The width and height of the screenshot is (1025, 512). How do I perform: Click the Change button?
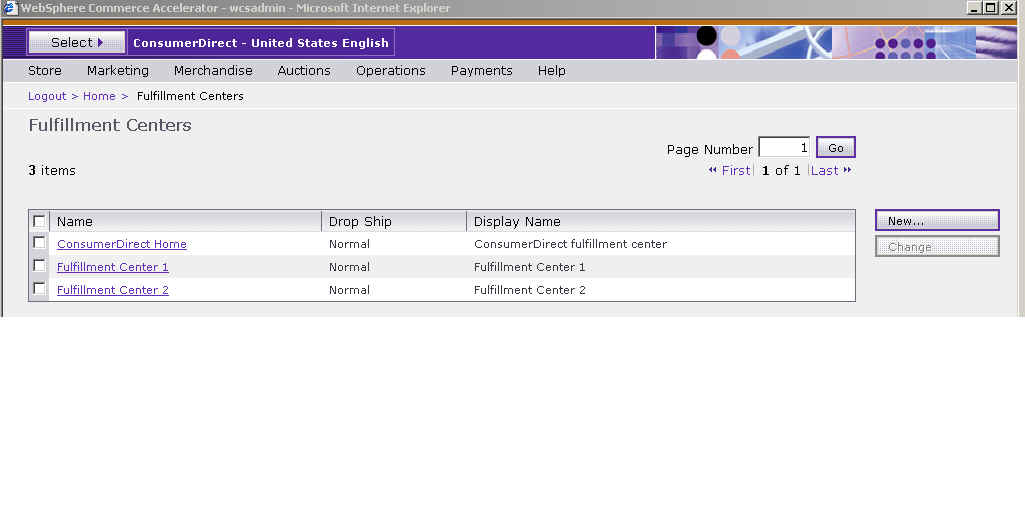point(937,247)
